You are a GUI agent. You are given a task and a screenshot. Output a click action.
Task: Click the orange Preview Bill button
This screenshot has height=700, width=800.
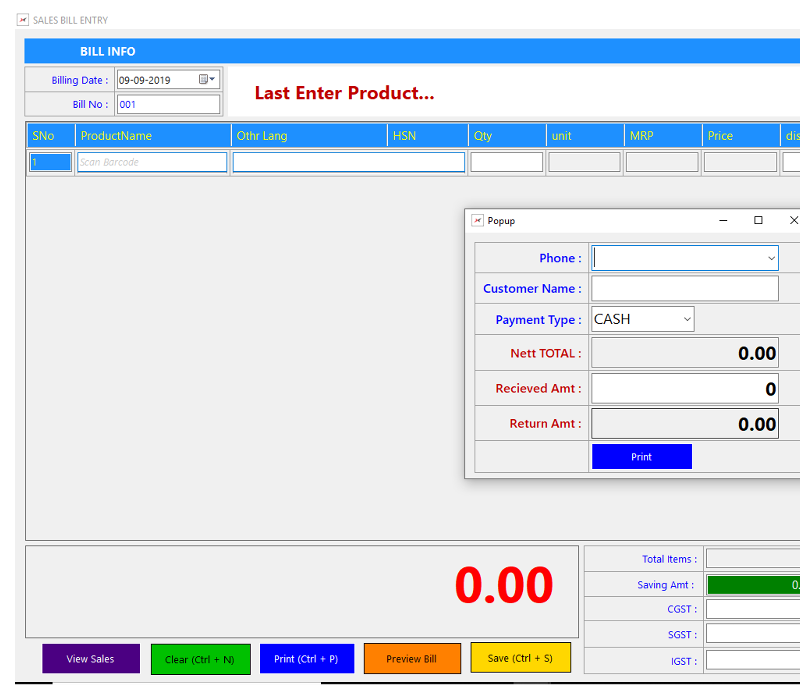click(x=412, y=659)
